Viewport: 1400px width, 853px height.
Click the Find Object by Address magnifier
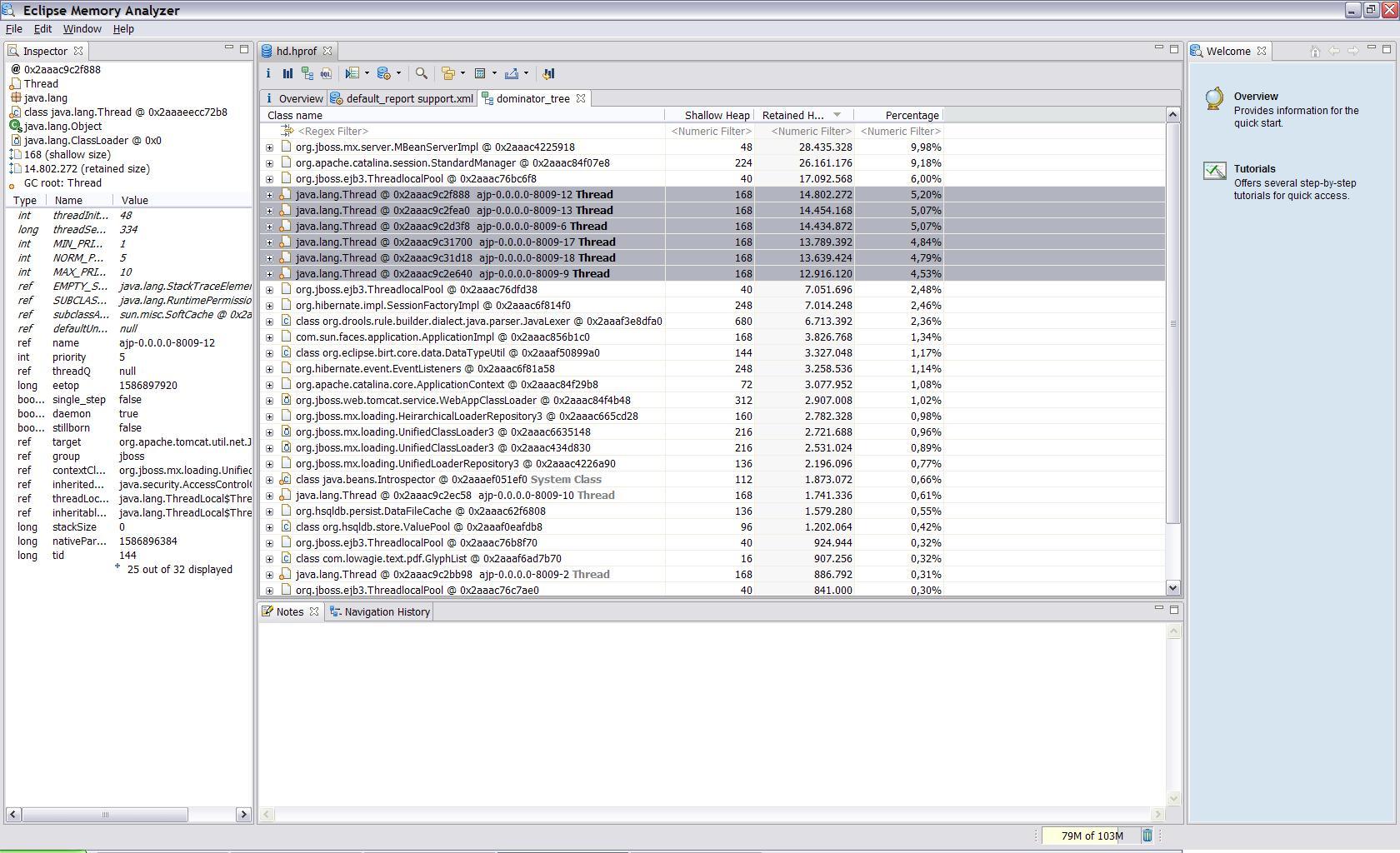(x=422, y=73)
